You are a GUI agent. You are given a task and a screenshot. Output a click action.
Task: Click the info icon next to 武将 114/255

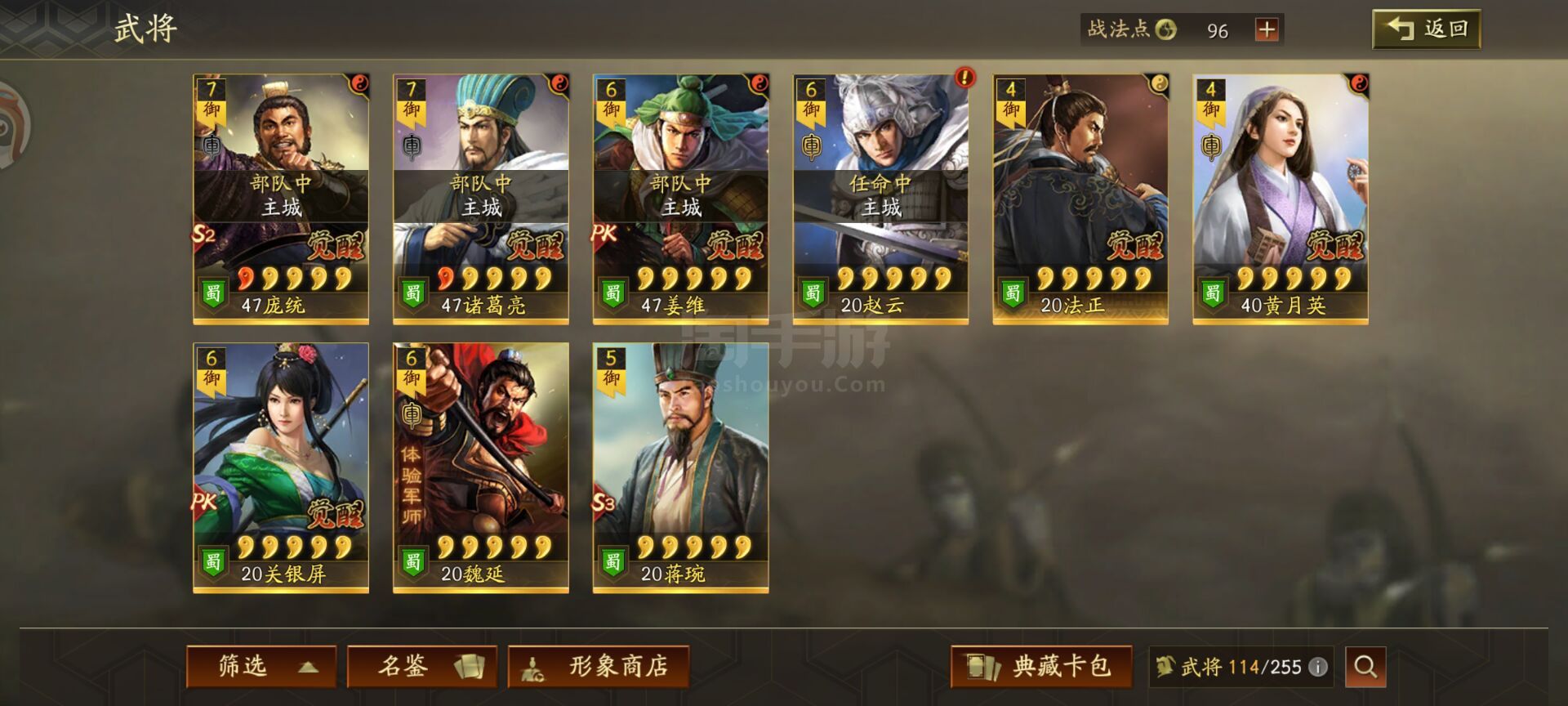[1318, 667]
